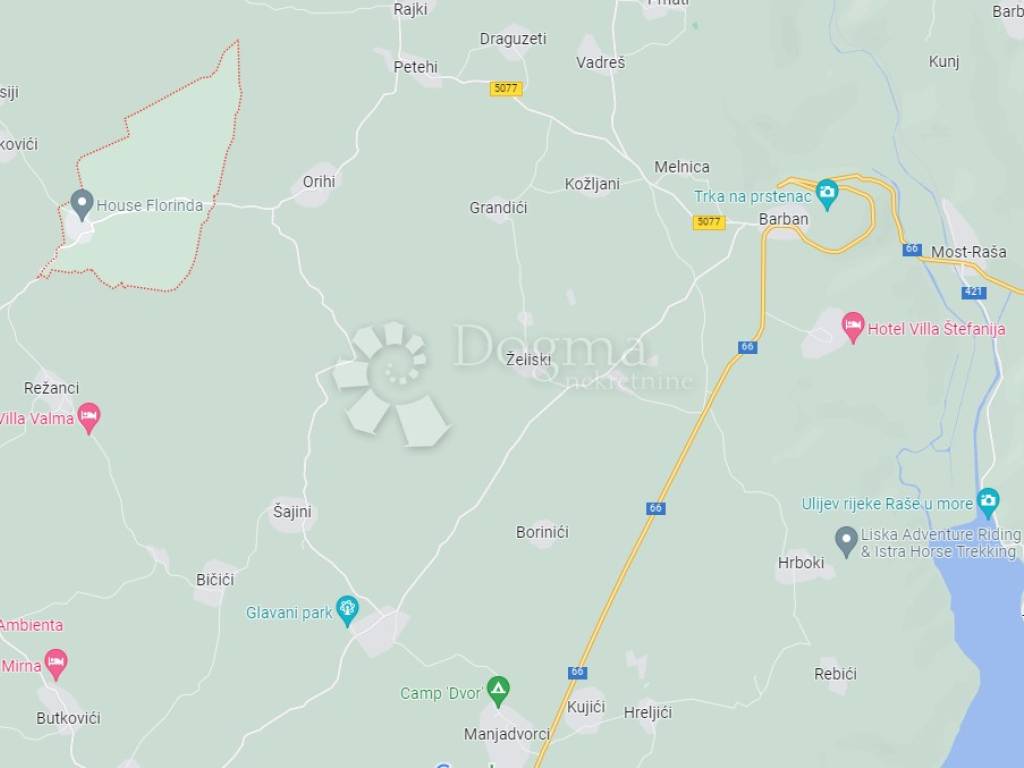Click the Borinići place name
The image size is (1024, 768).
click(x=542, y=532)
